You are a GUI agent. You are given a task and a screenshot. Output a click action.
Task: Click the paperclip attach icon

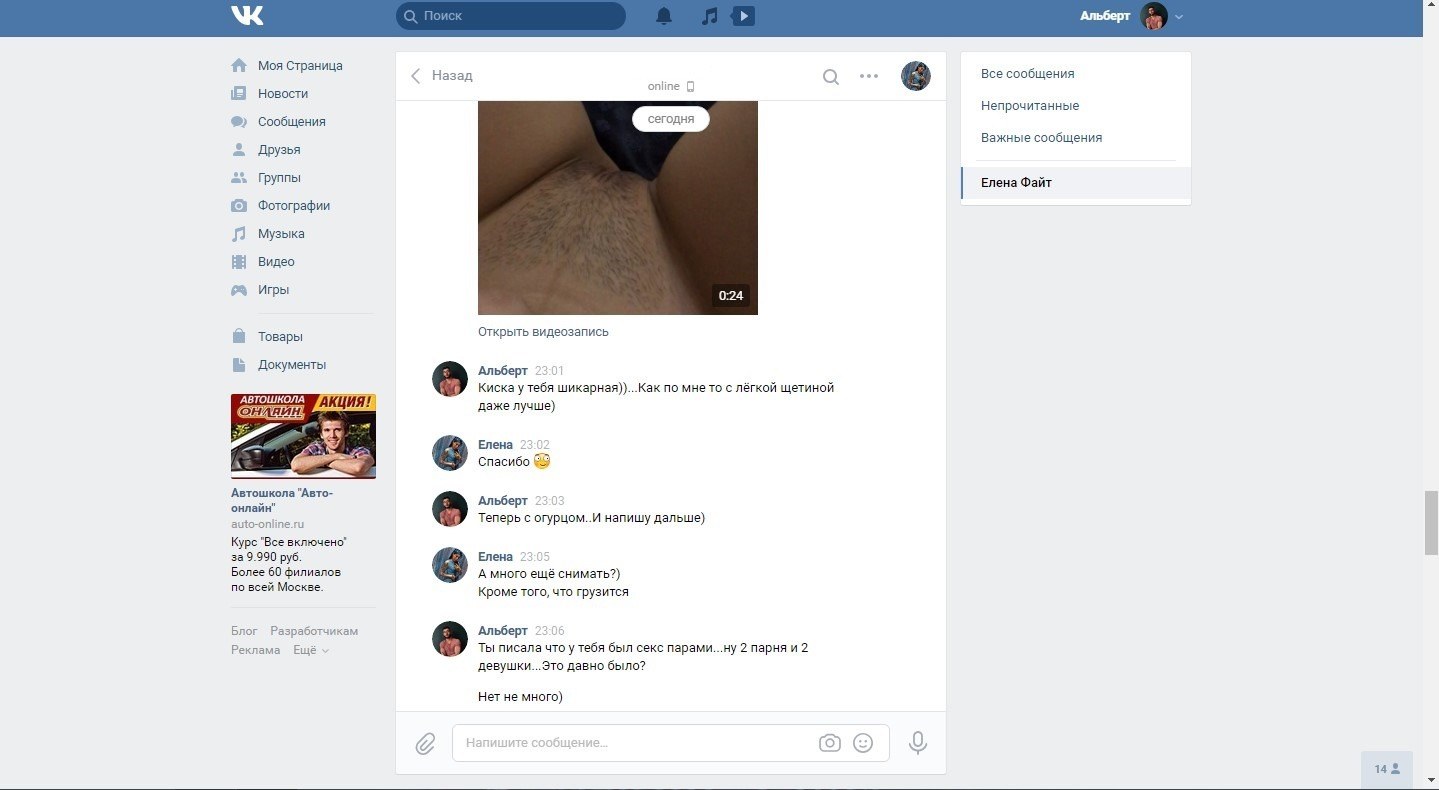425,744
